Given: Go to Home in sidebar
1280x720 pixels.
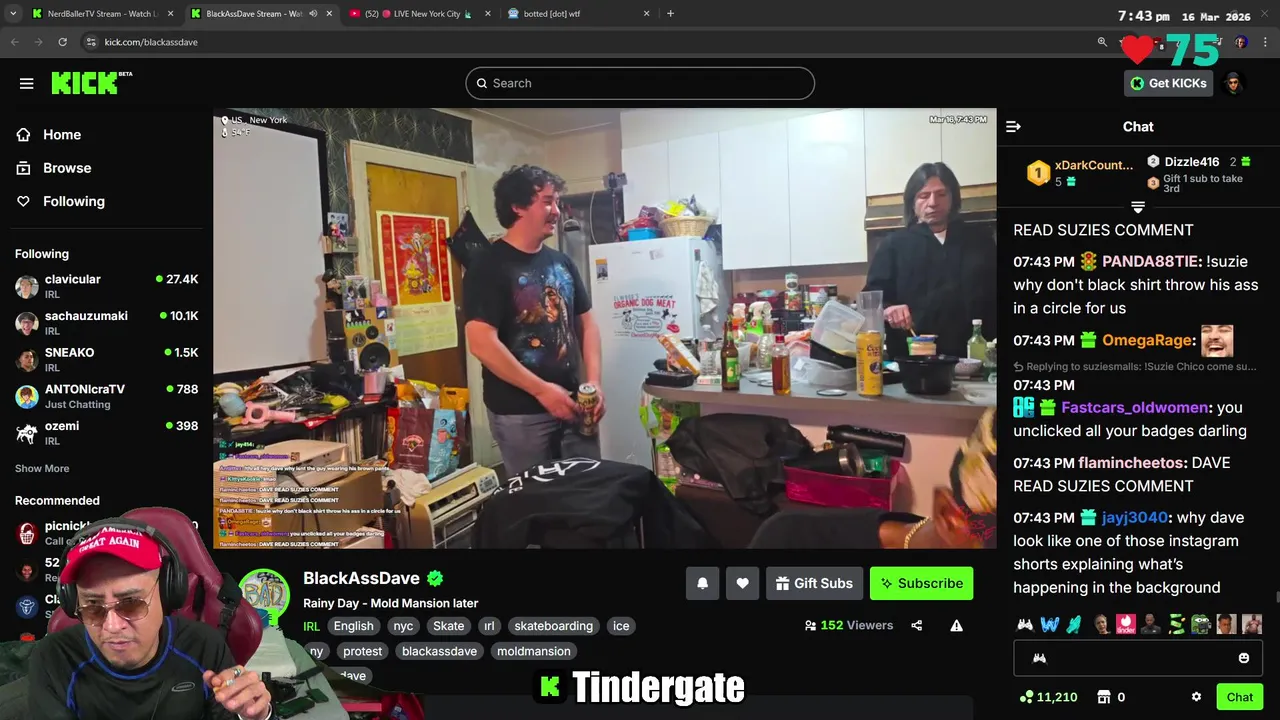Looking at the screenshot, I should [x=62, y=134].
